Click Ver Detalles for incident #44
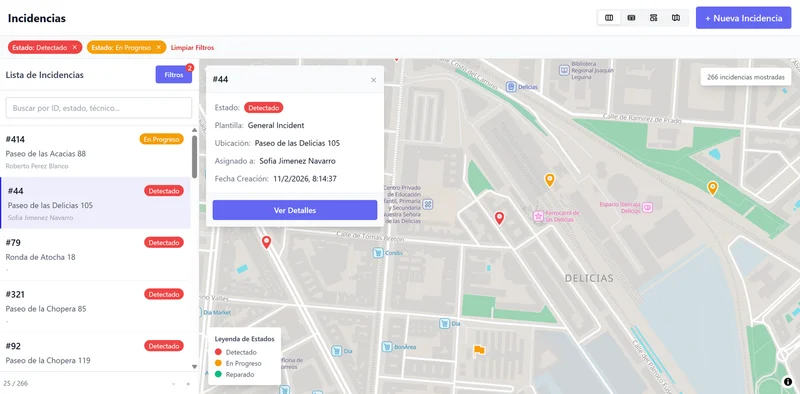The width and height of the screenshot is (800, 394). coord(295,210)
